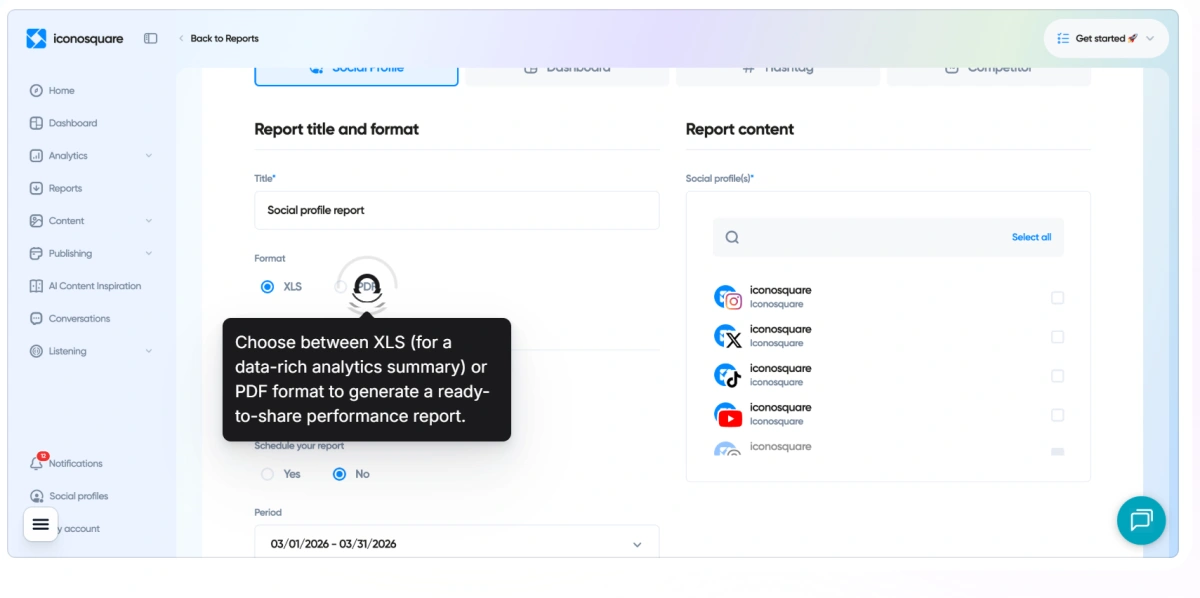Click the Social profiles person icon
The height and width of the screenshot is (598, 1200).
[x=37, y=496]
